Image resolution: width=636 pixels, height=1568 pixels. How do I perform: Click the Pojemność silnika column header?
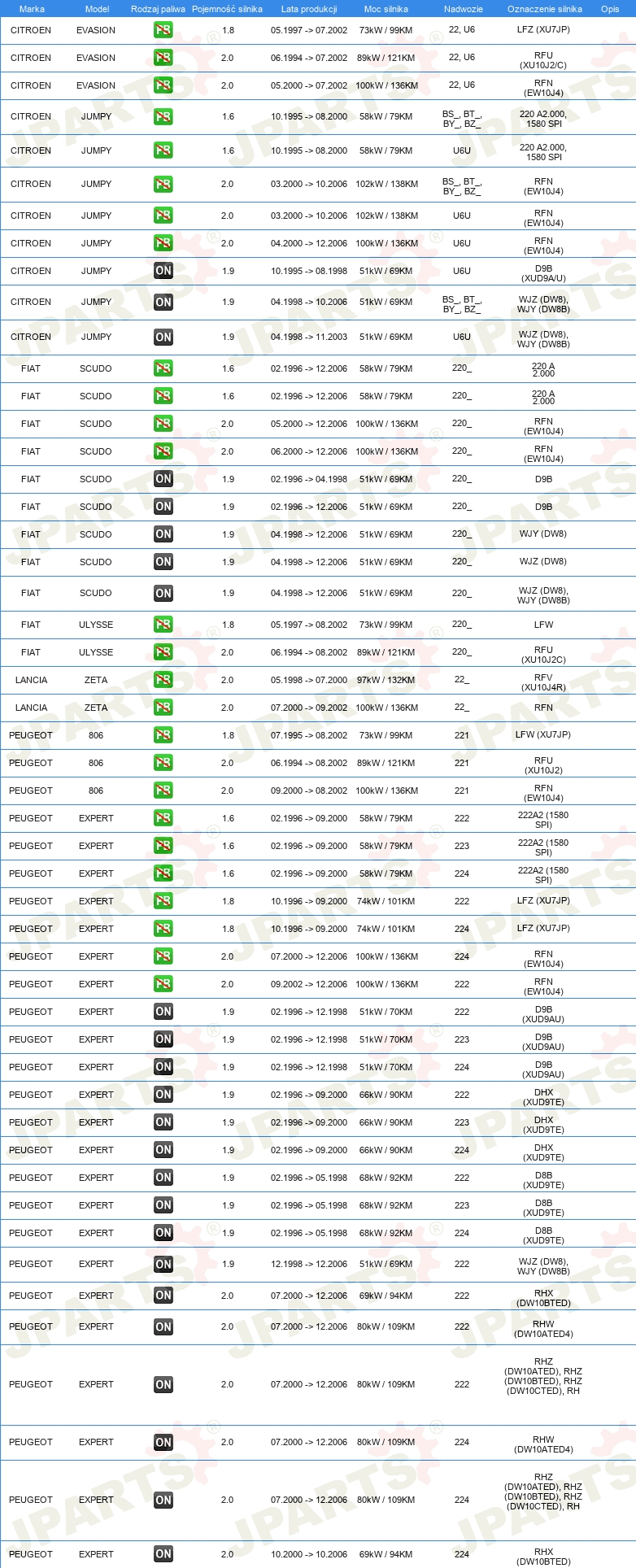click(x=227, y=9)
